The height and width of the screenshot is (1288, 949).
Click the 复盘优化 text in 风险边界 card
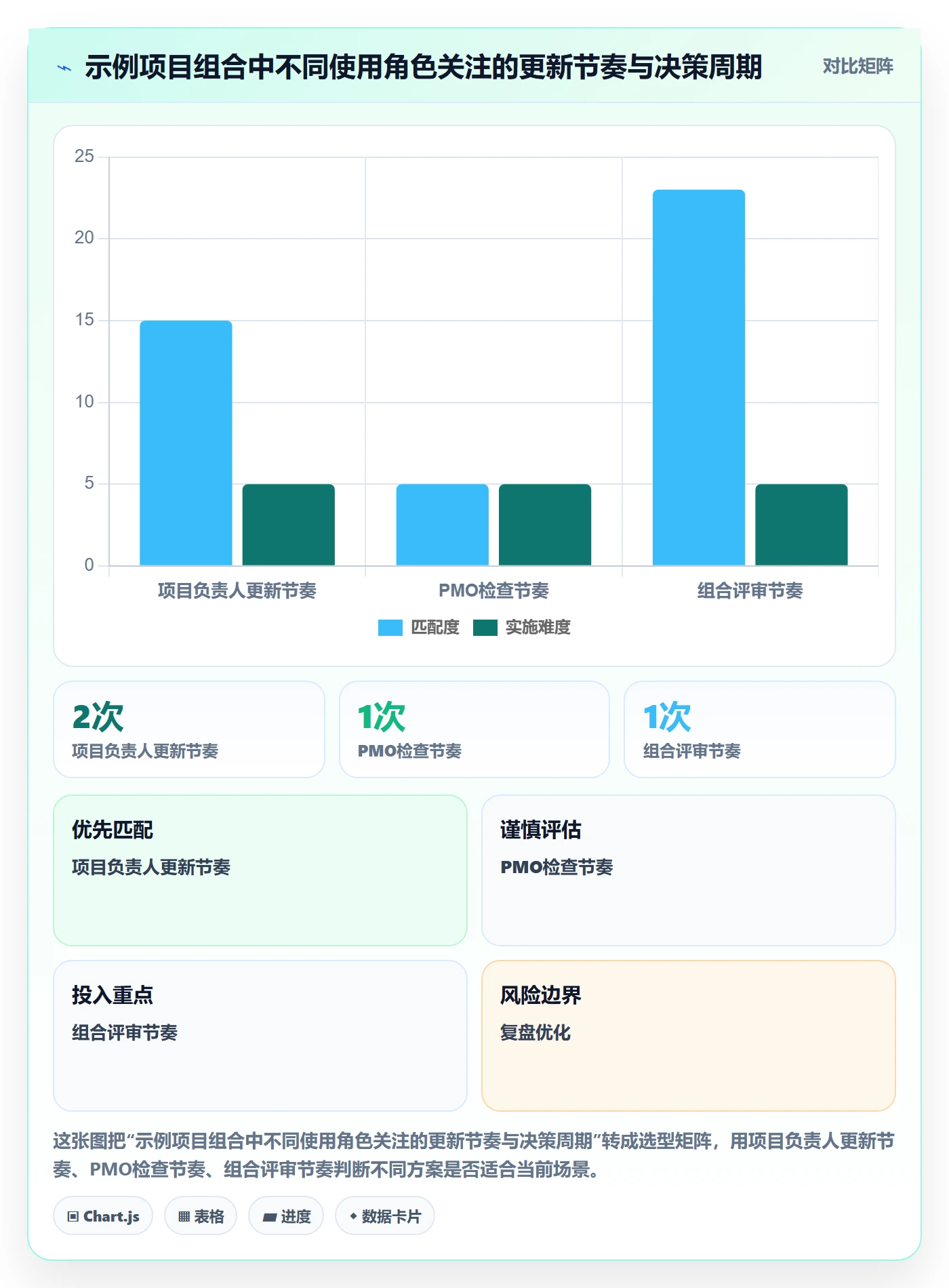click(536, 1032)
